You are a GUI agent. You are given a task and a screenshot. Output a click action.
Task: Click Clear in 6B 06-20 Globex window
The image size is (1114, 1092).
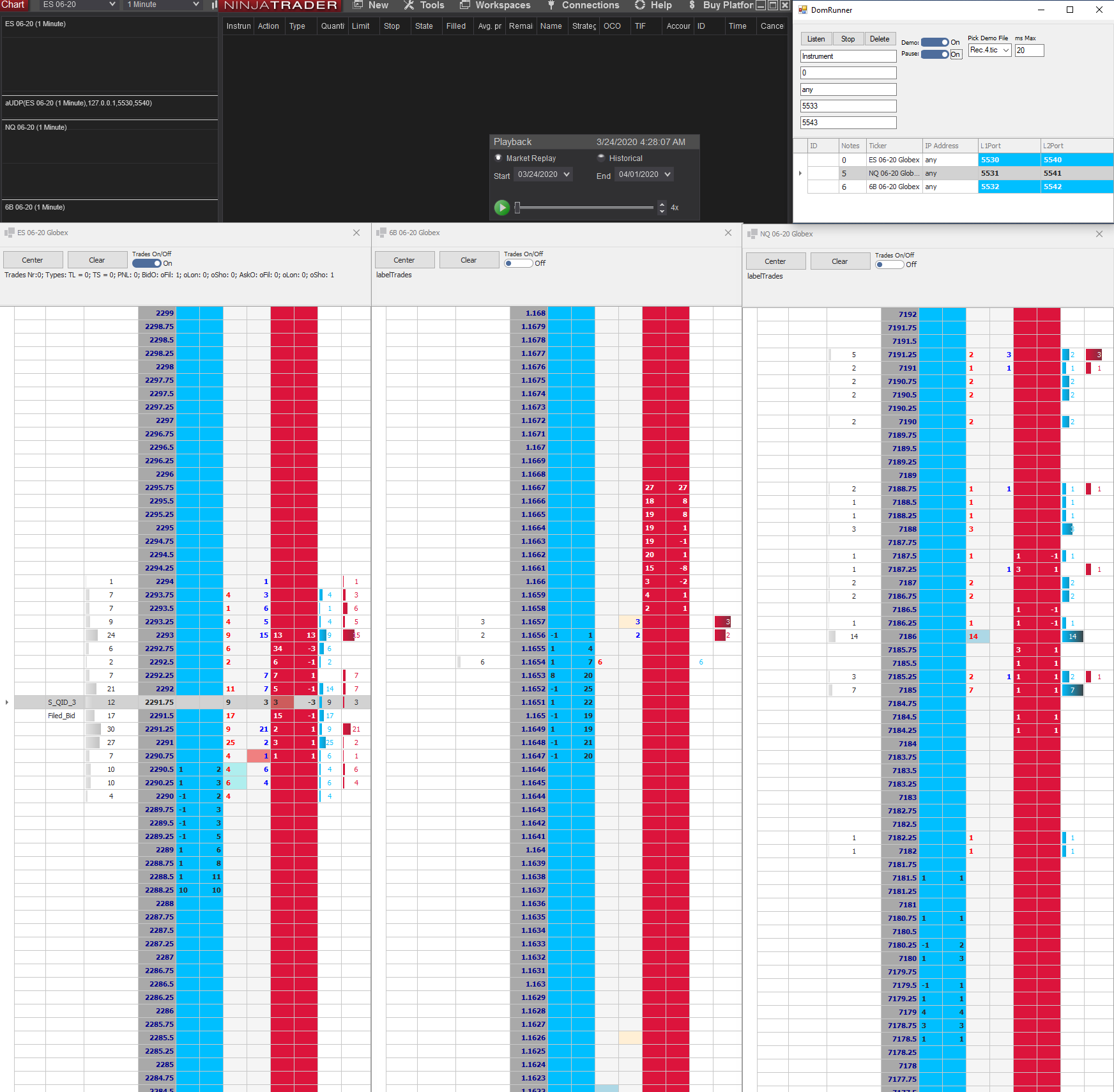(469, 260)
